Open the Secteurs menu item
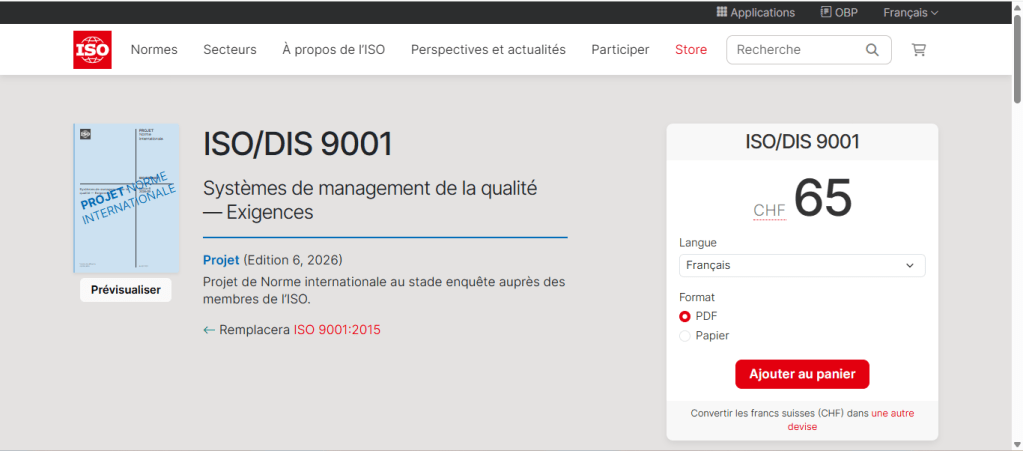Image resolution: width=1023 pixels, height=451 pixels. (230, 50)
